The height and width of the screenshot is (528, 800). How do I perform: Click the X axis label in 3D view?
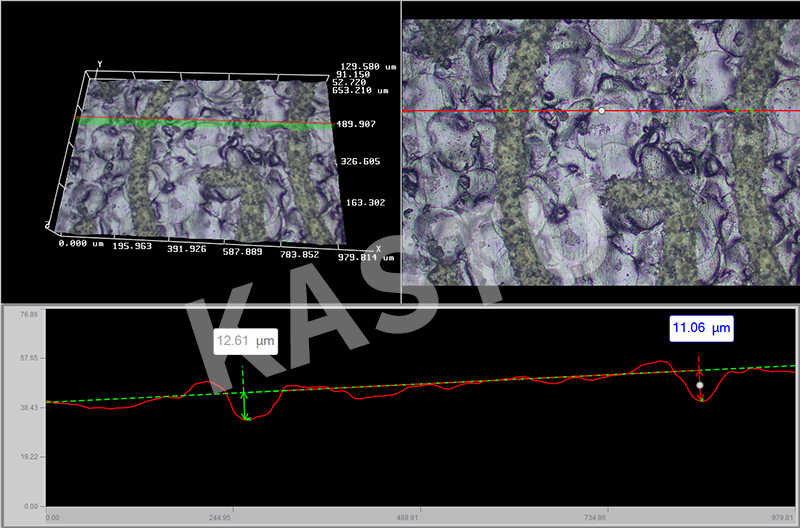[378, 248]
